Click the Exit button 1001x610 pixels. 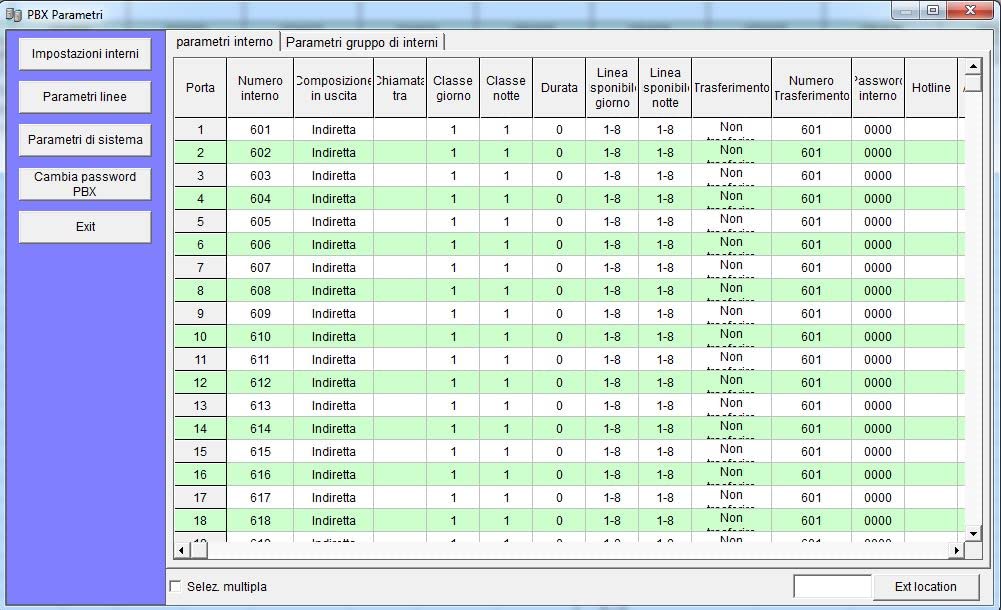point(85,227)
